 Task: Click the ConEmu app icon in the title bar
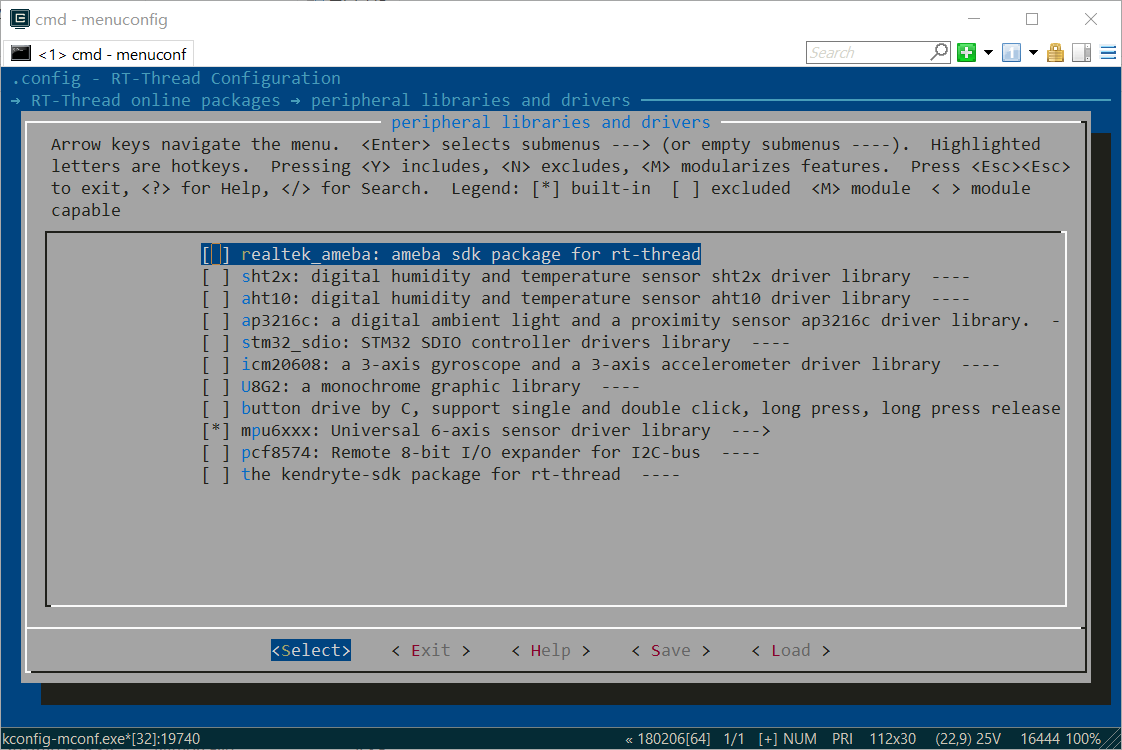[x=19, y=19]
